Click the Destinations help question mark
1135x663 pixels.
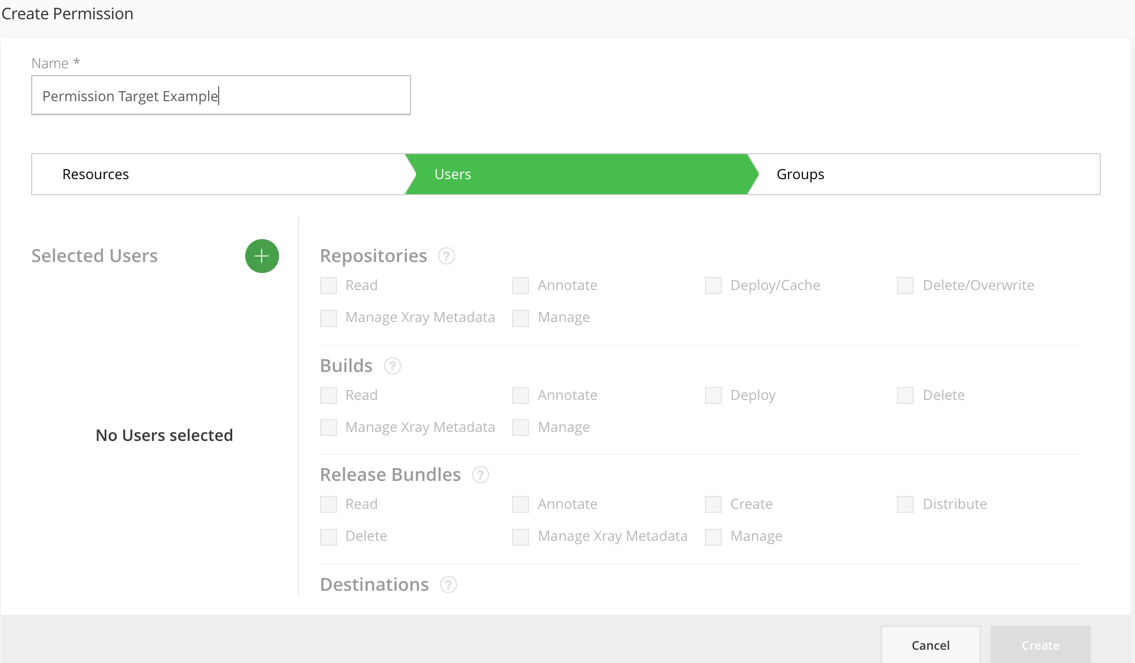point(449,585)
